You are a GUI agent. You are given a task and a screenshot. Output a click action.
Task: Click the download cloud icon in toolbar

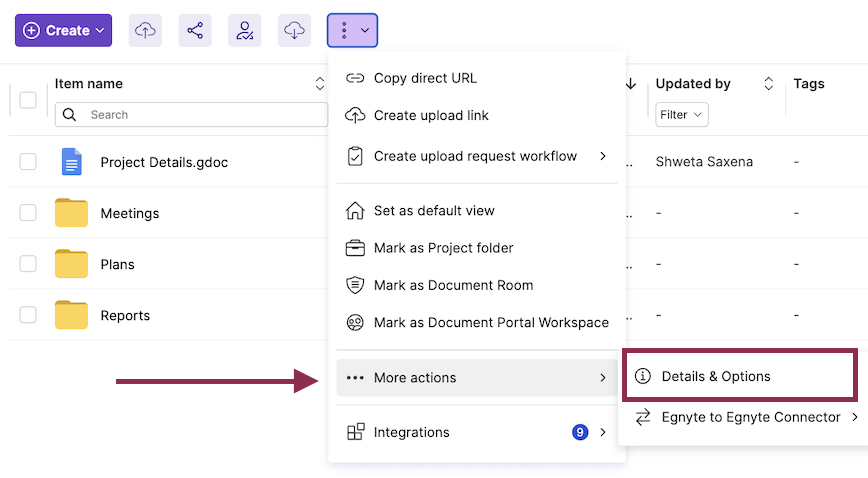tap(295, 31)
